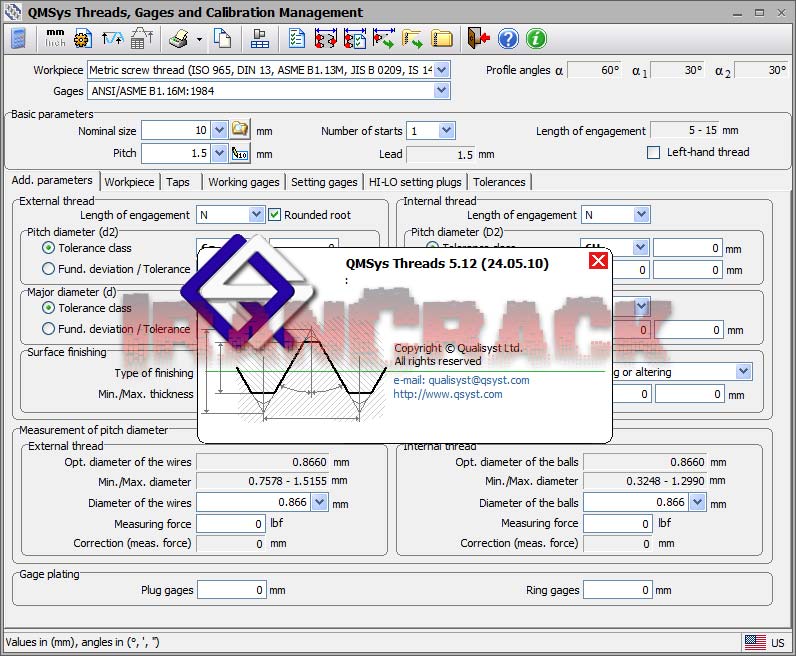796x656 pixels.
Task: Click the qualisyst@qsyst.com email link
Action: tap(461, 380)
